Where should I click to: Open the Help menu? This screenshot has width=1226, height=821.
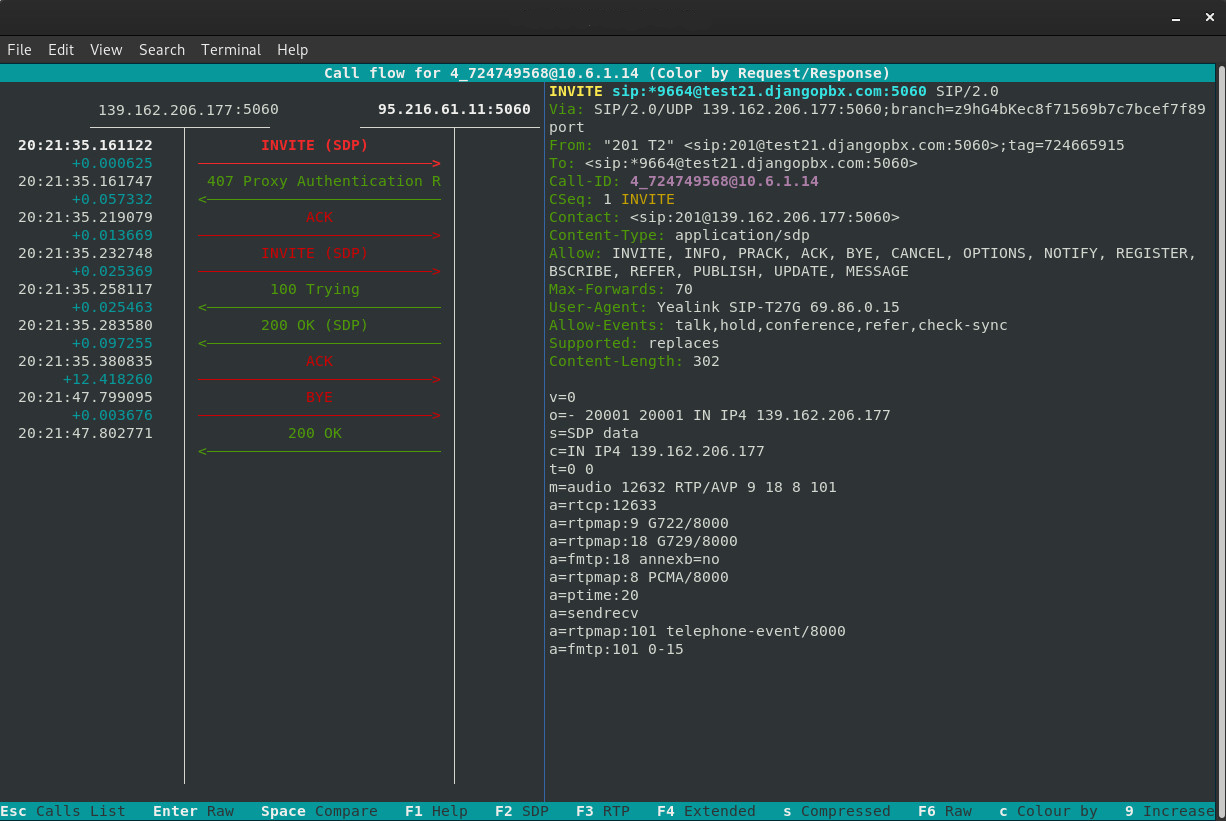click(292, 50)
